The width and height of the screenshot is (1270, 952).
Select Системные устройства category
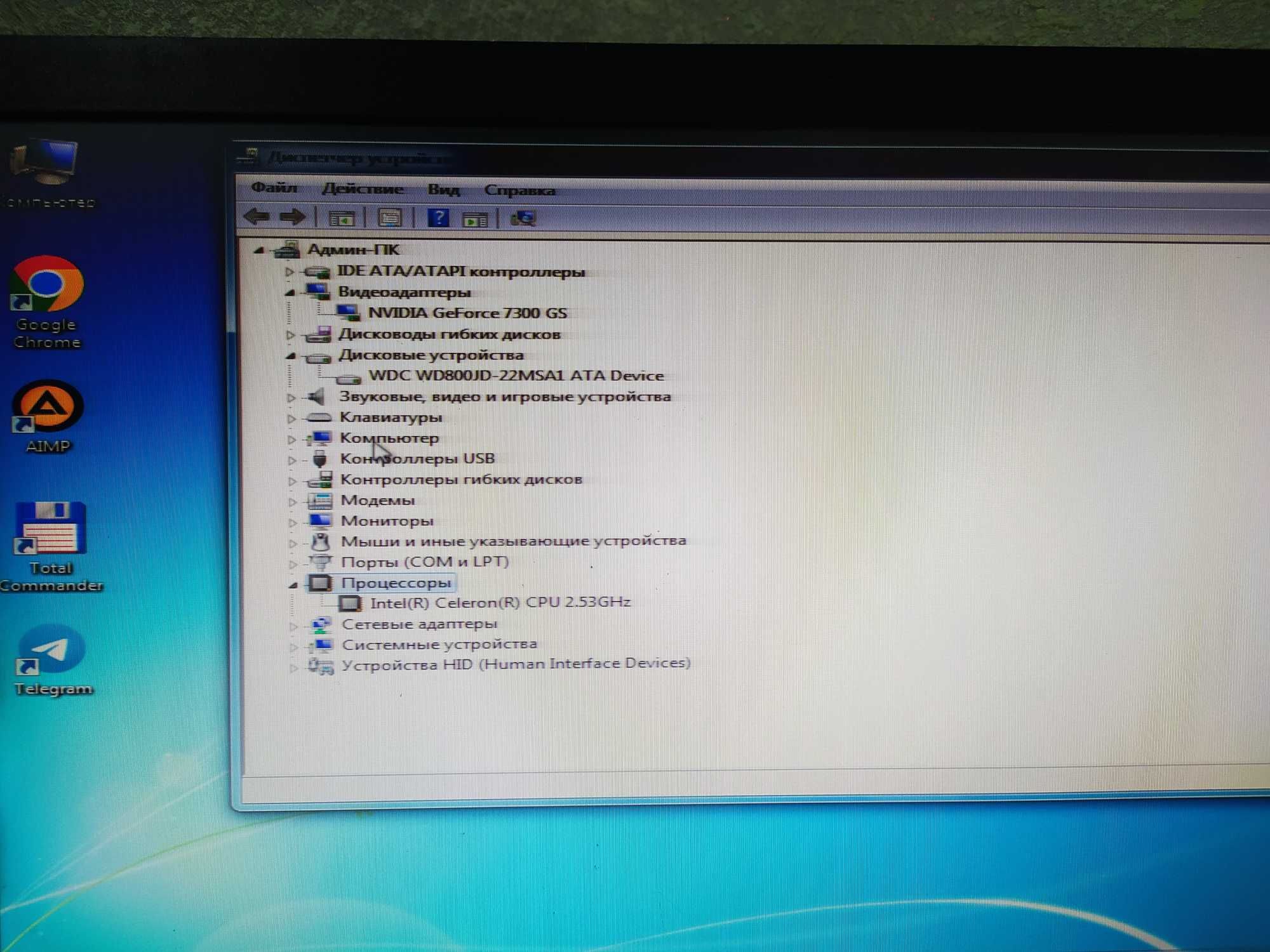(x=439, y=644)
